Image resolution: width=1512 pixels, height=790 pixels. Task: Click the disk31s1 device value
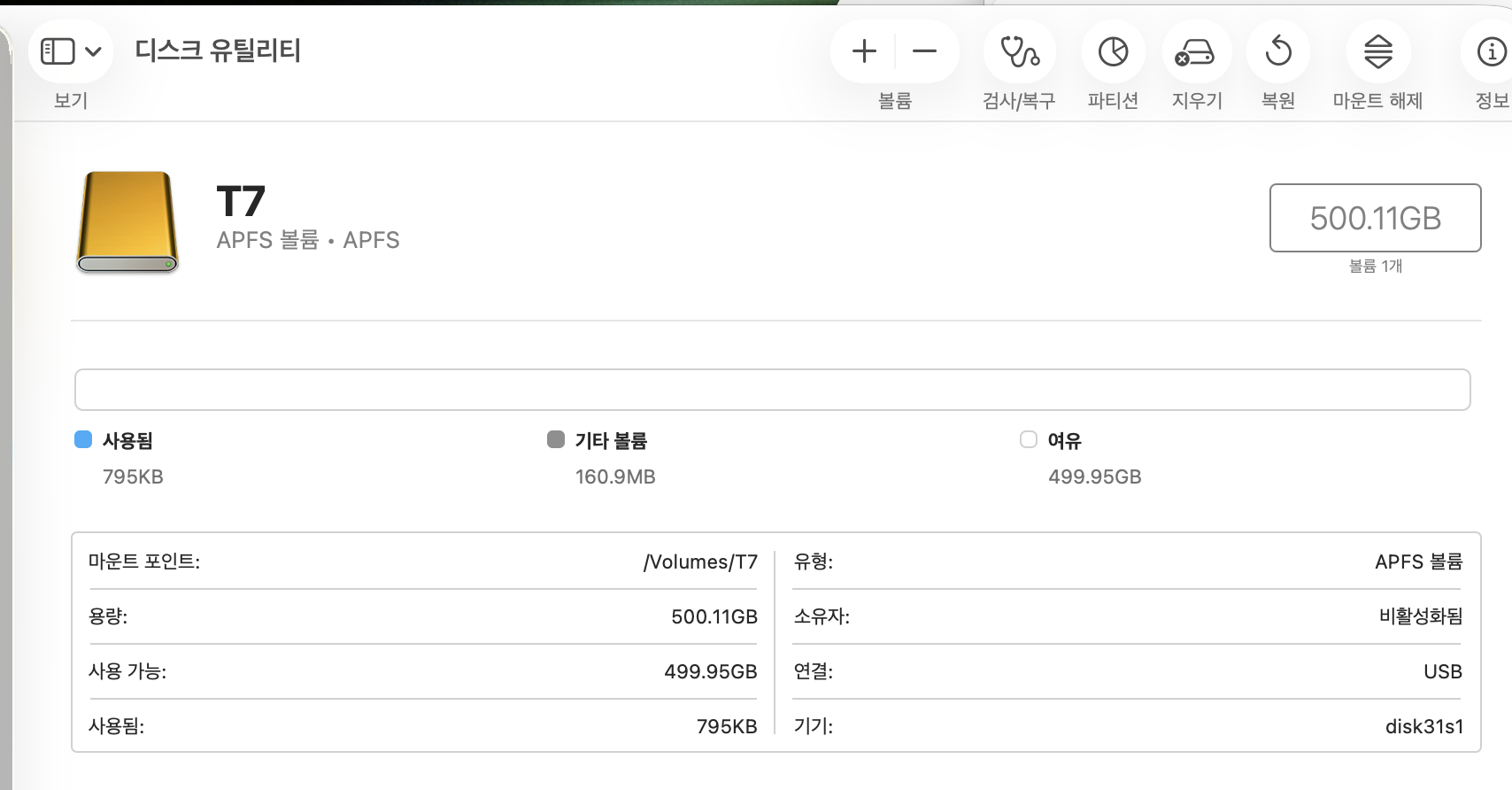(x=1424, y=726)
